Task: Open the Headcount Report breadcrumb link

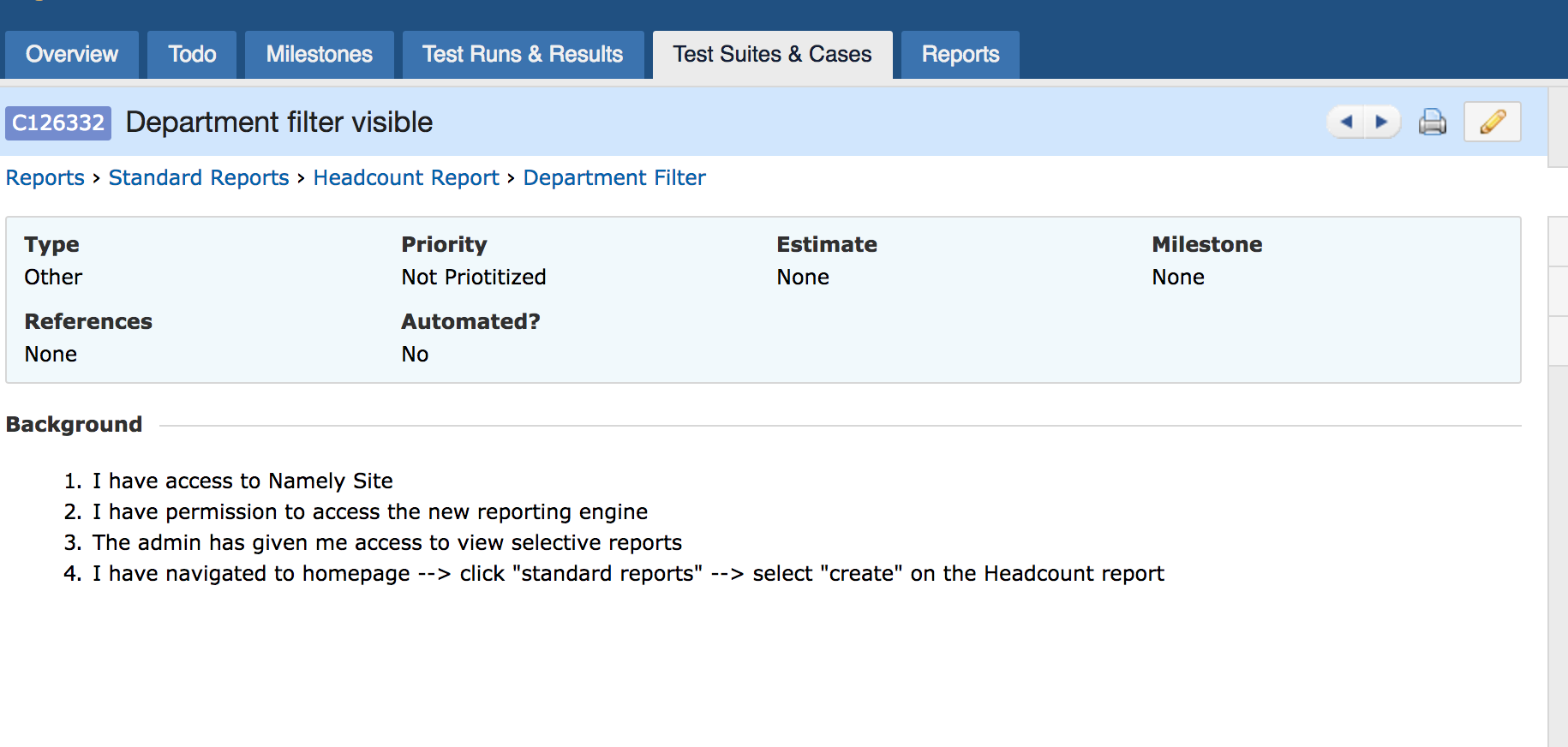Action: pyautogui.click(x=406, y=177)
